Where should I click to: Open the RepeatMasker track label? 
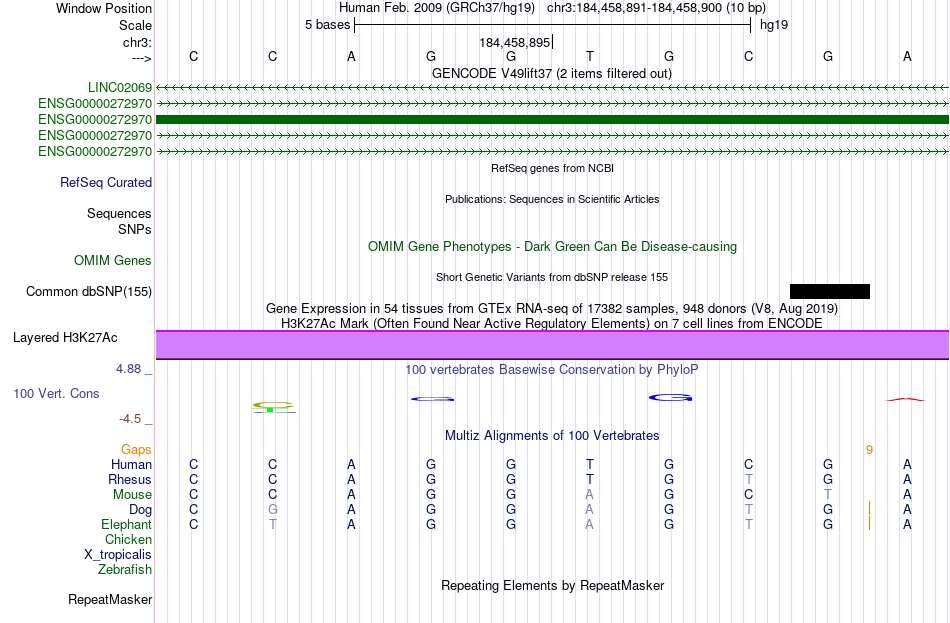110,599
